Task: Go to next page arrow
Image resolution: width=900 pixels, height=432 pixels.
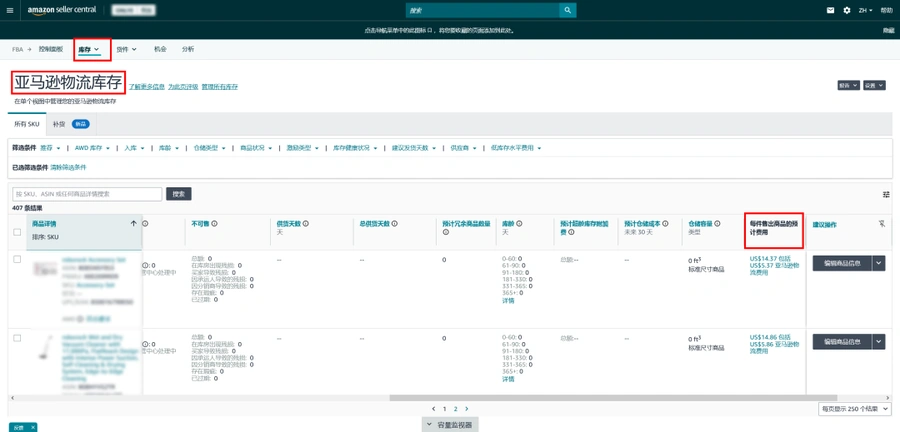Action: 467,409
